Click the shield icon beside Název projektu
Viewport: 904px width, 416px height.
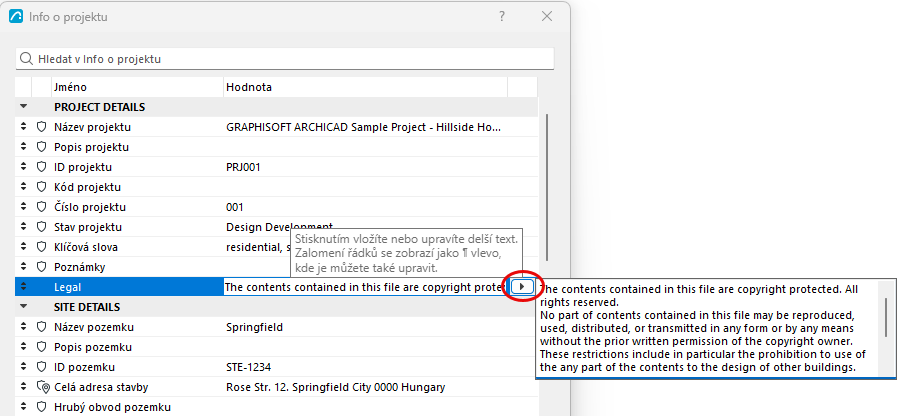pyautogui.click(x=41, y=127)
